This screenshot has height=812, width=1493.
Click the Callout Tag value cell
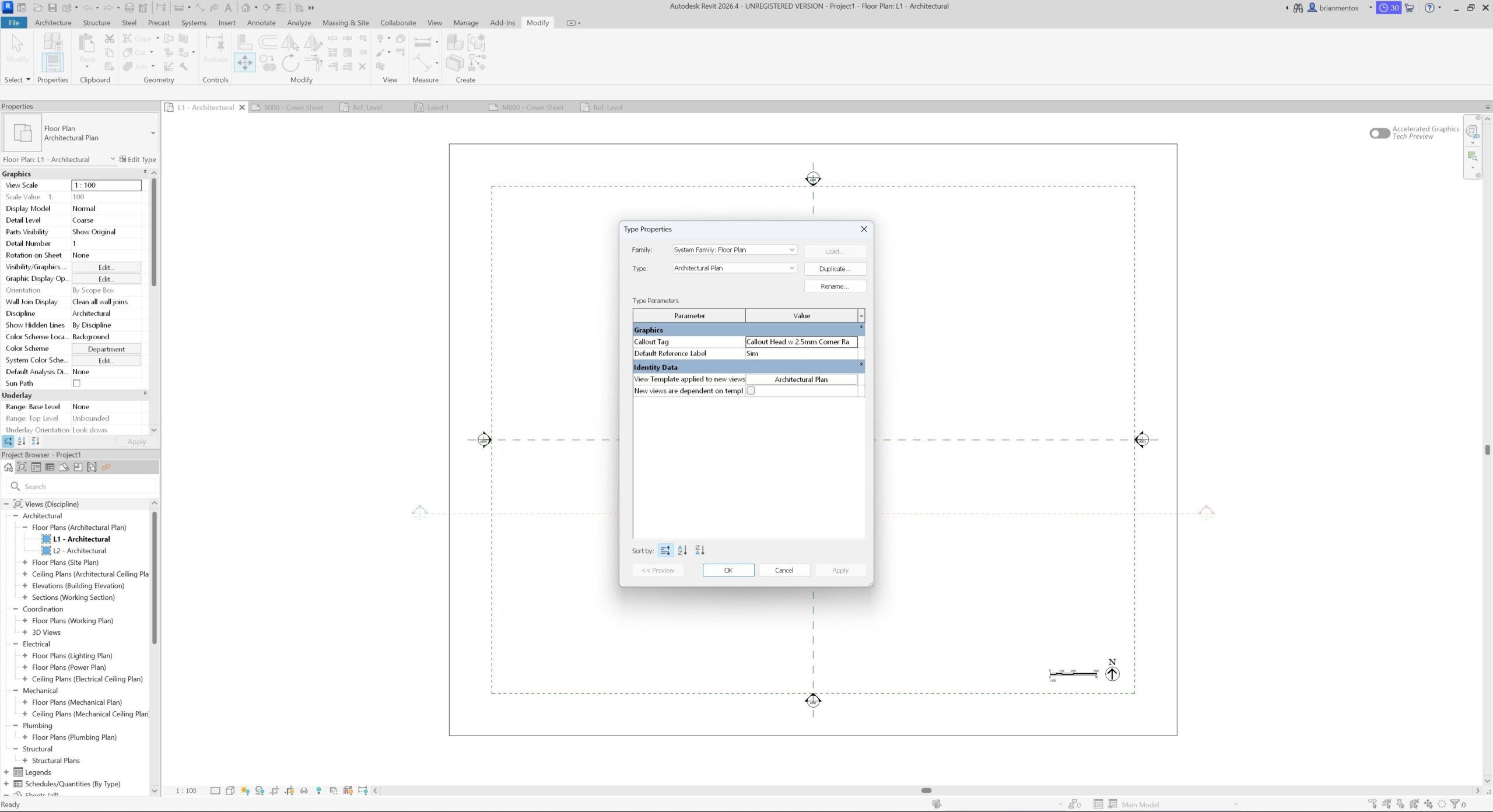click(801, 342)
